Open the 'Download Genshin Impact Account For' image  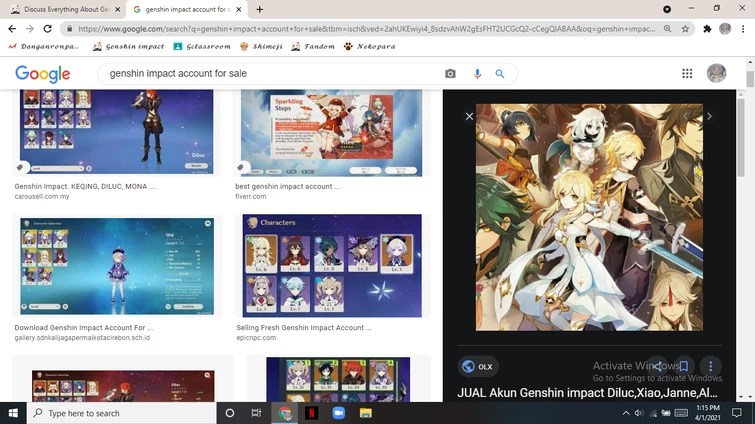(x=117, y=266)
